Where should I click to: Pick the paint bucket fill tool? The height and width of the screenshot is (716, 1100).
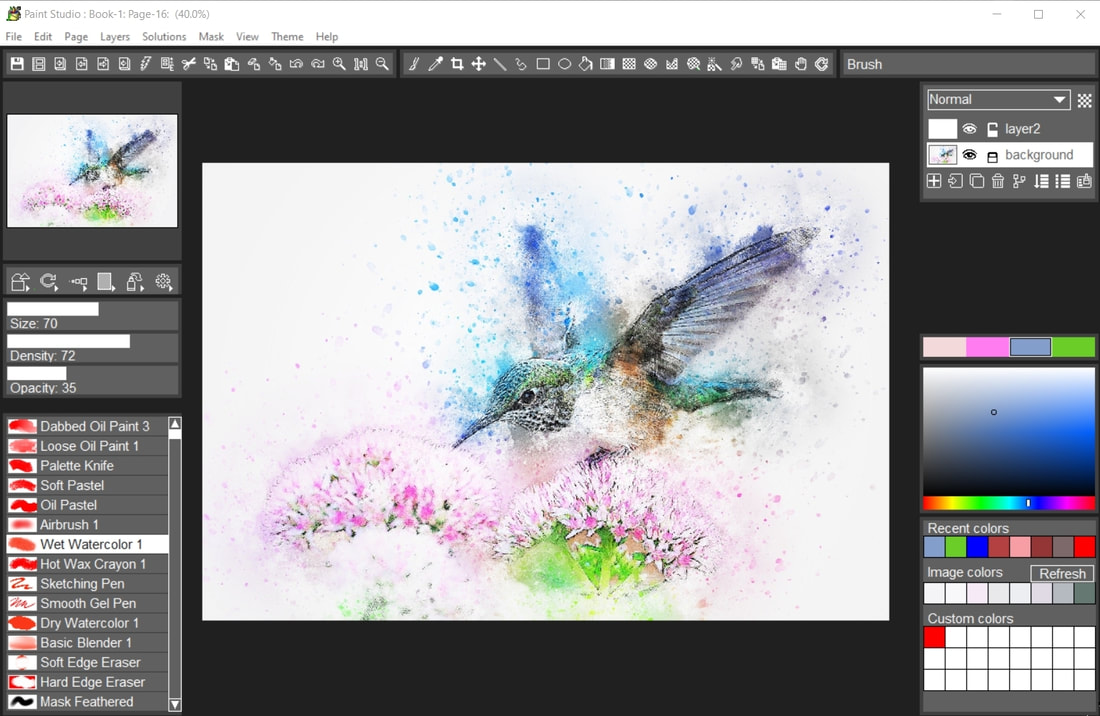pos(586,64)
